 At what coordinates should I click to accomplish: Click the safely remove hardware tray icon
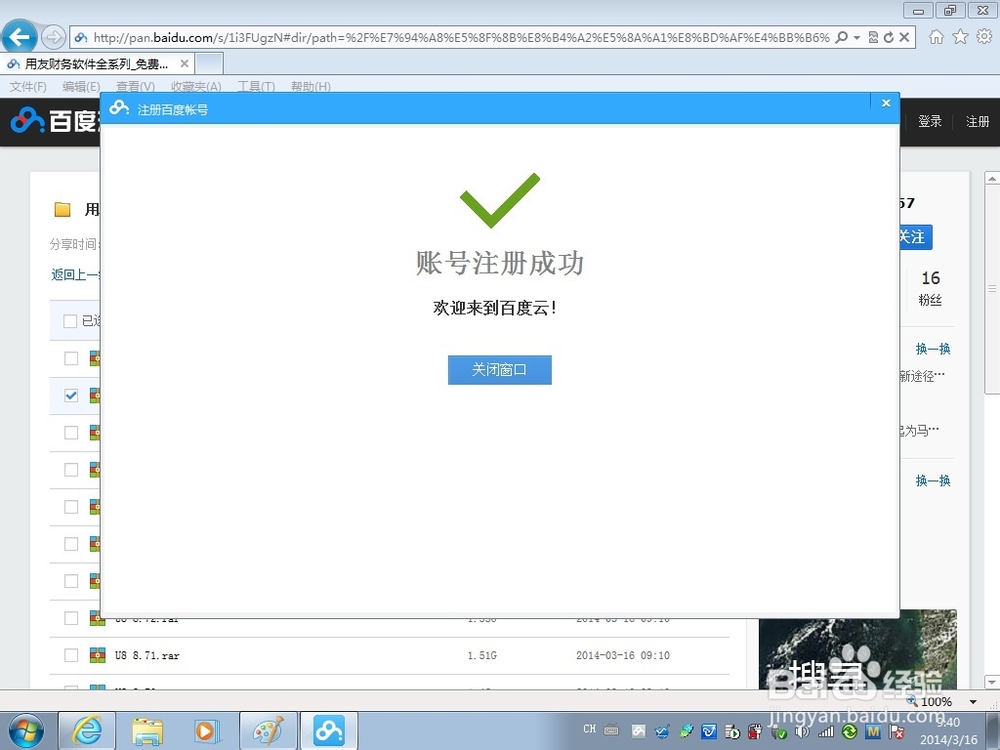778,732
